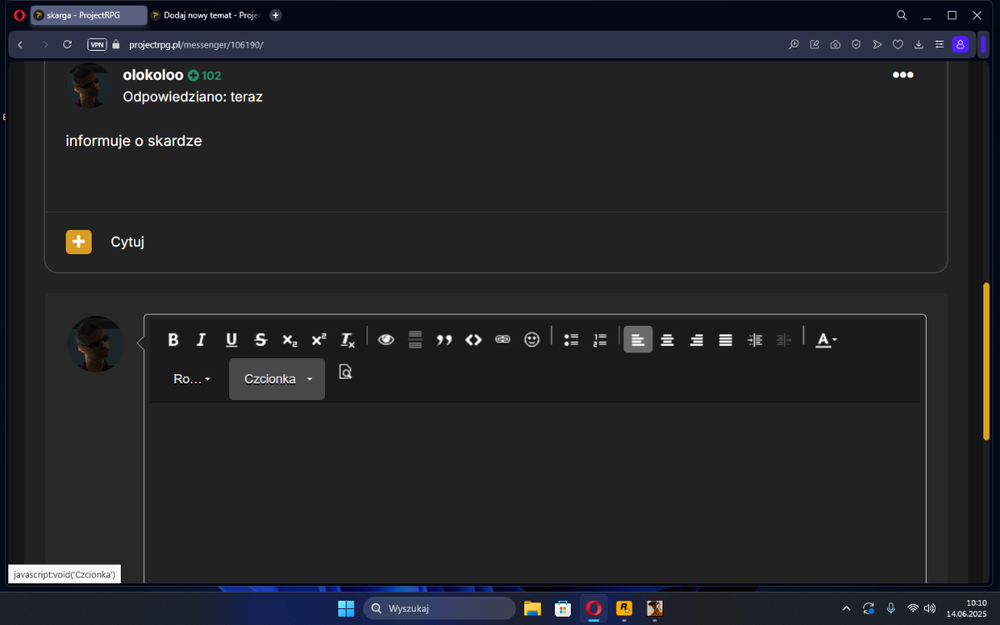Switch to the skarga - ProjectRPG tab
The width and height of the screenshot is (1000, 625).
click(x=89, y=15)
